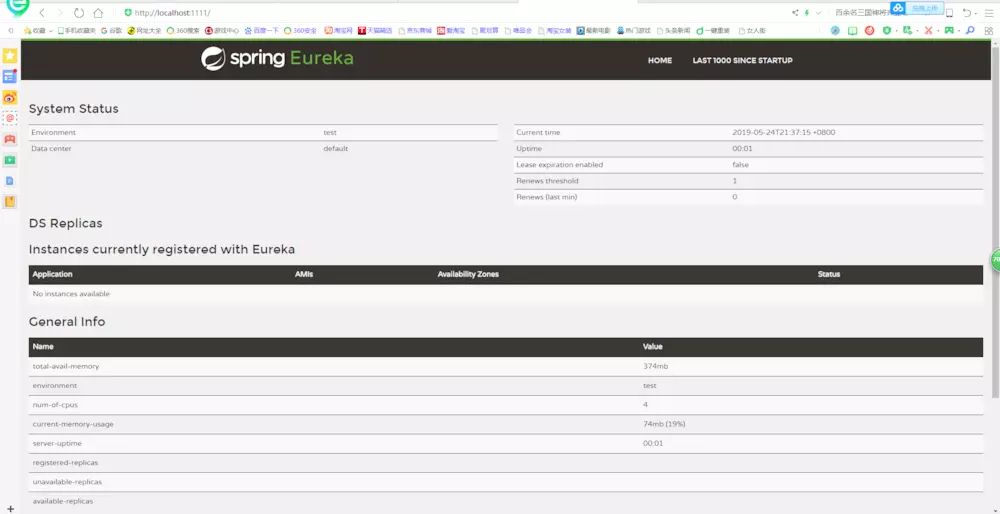
Task: Open the browser home page icon
Action: [98, 13]
